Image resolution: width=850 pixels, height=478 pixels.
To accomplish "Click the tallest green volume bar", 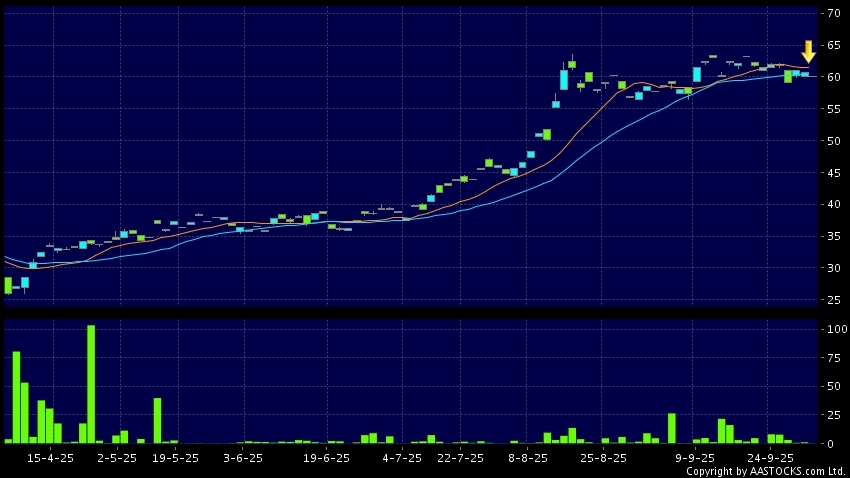I will [91, 384].
